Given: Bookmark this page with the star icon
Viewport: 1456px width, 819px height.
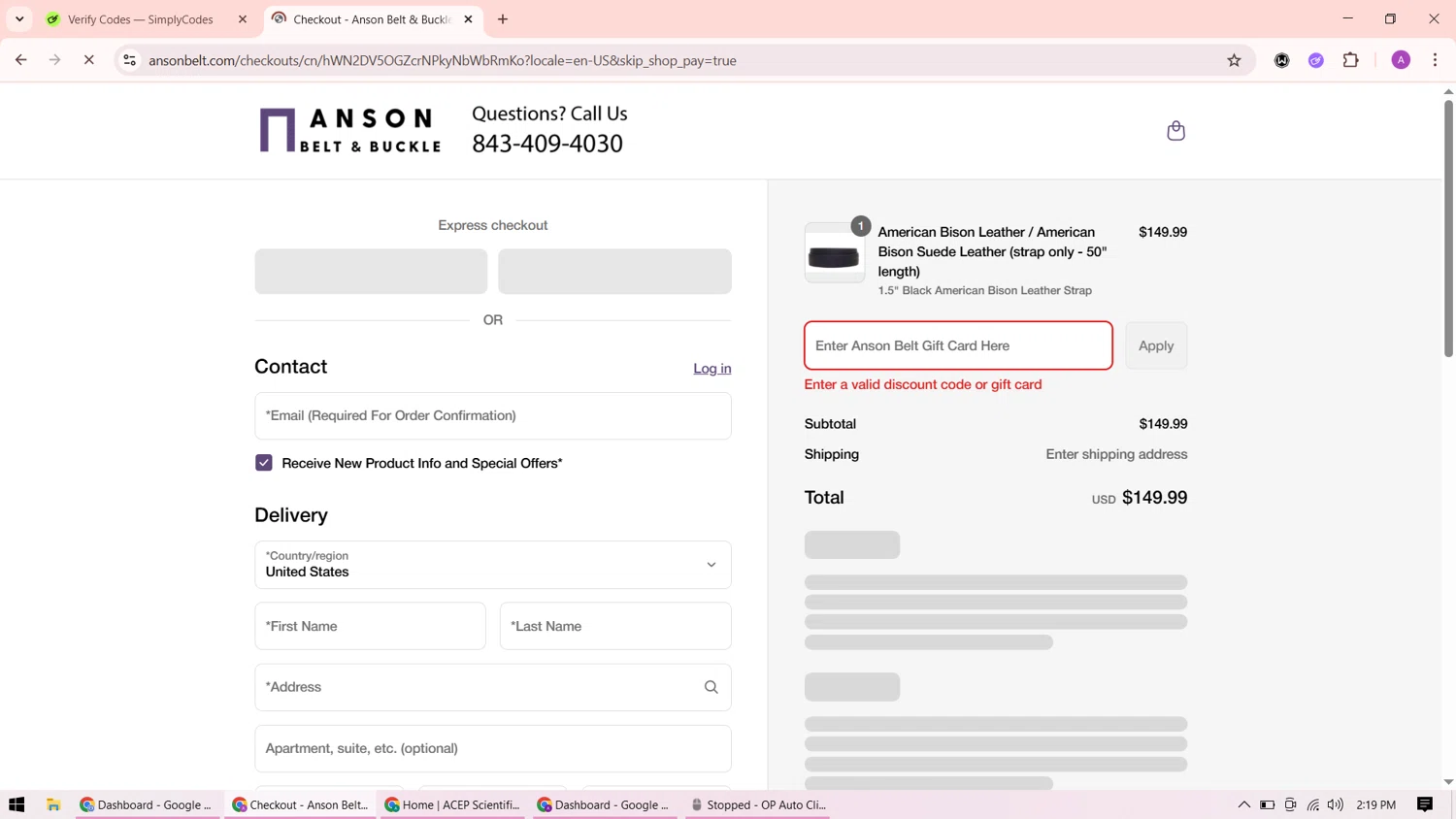Looking at the screenshot, I should click(x=1234, y=60).
